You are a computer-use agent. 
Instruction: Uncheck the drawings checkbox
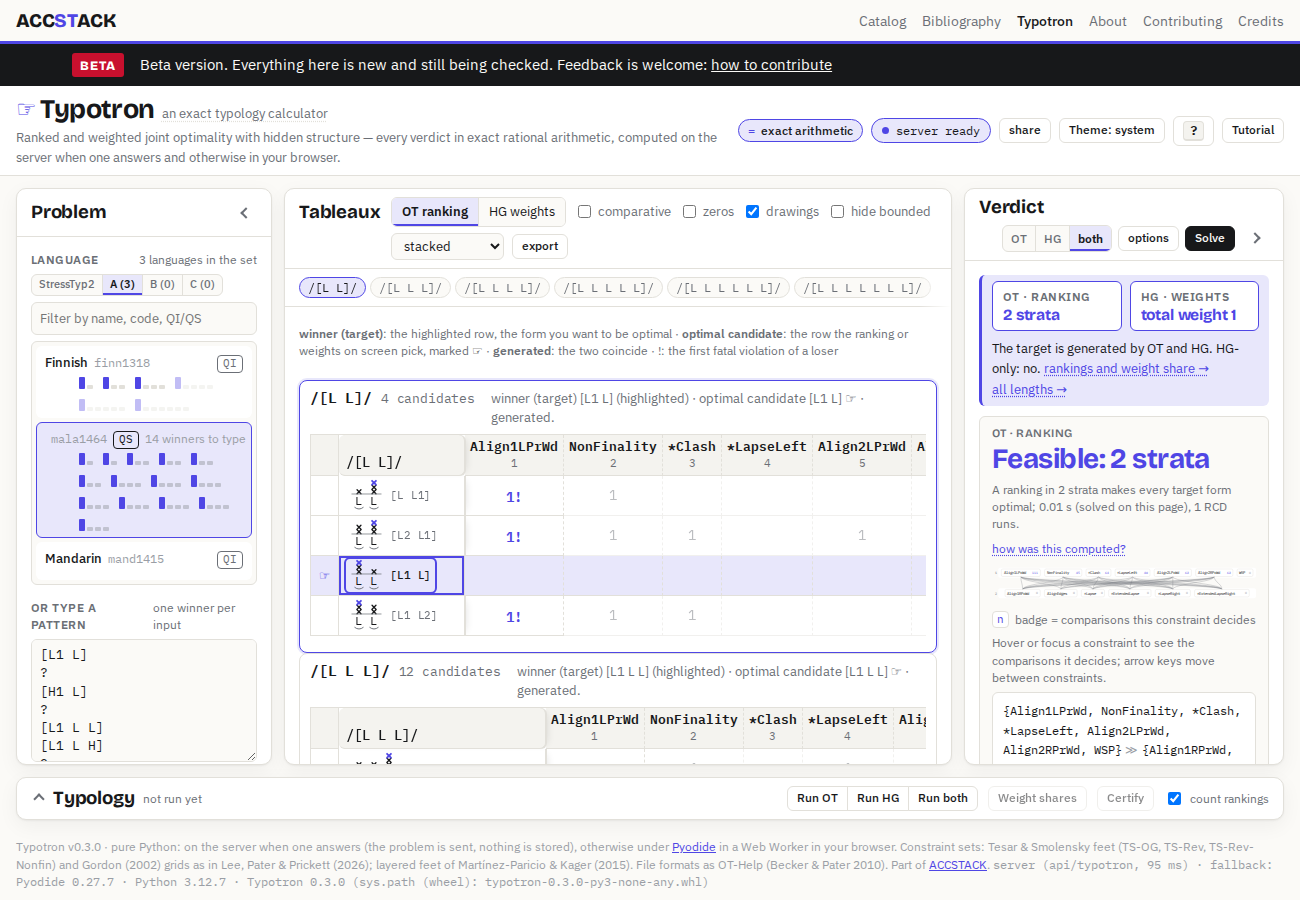tap(753, 212)
